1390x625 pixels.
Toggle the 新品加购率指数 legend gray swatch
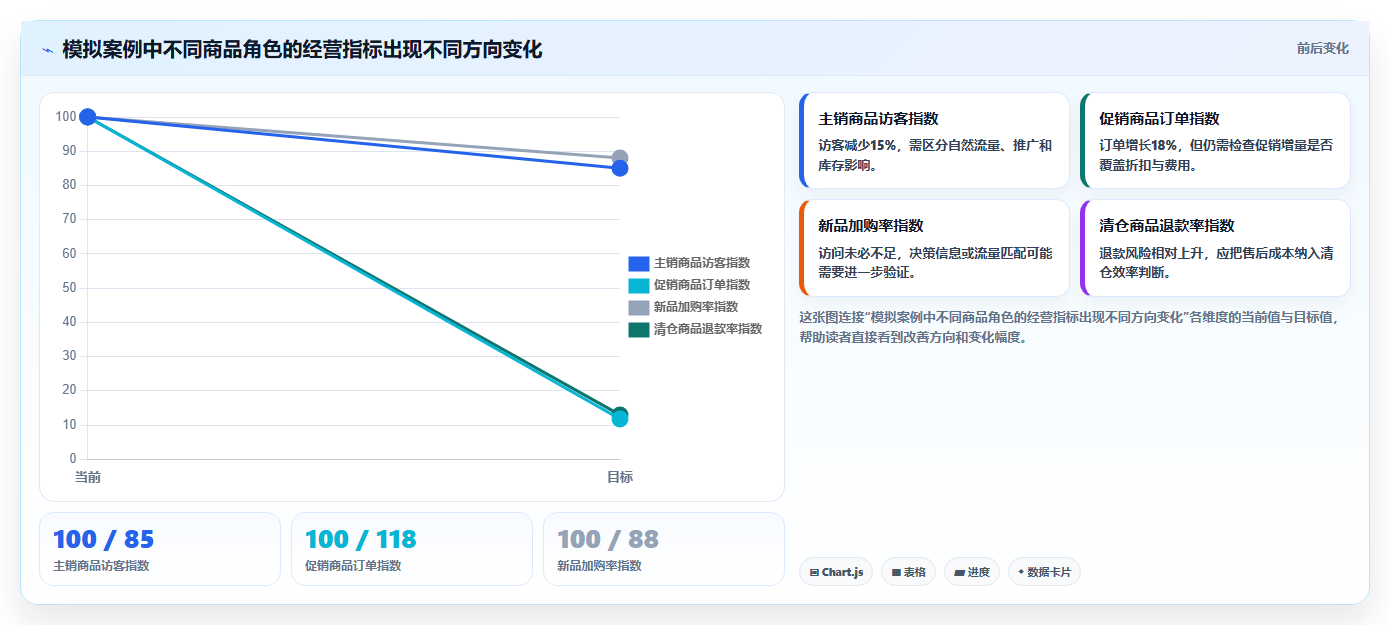(639, 307)
